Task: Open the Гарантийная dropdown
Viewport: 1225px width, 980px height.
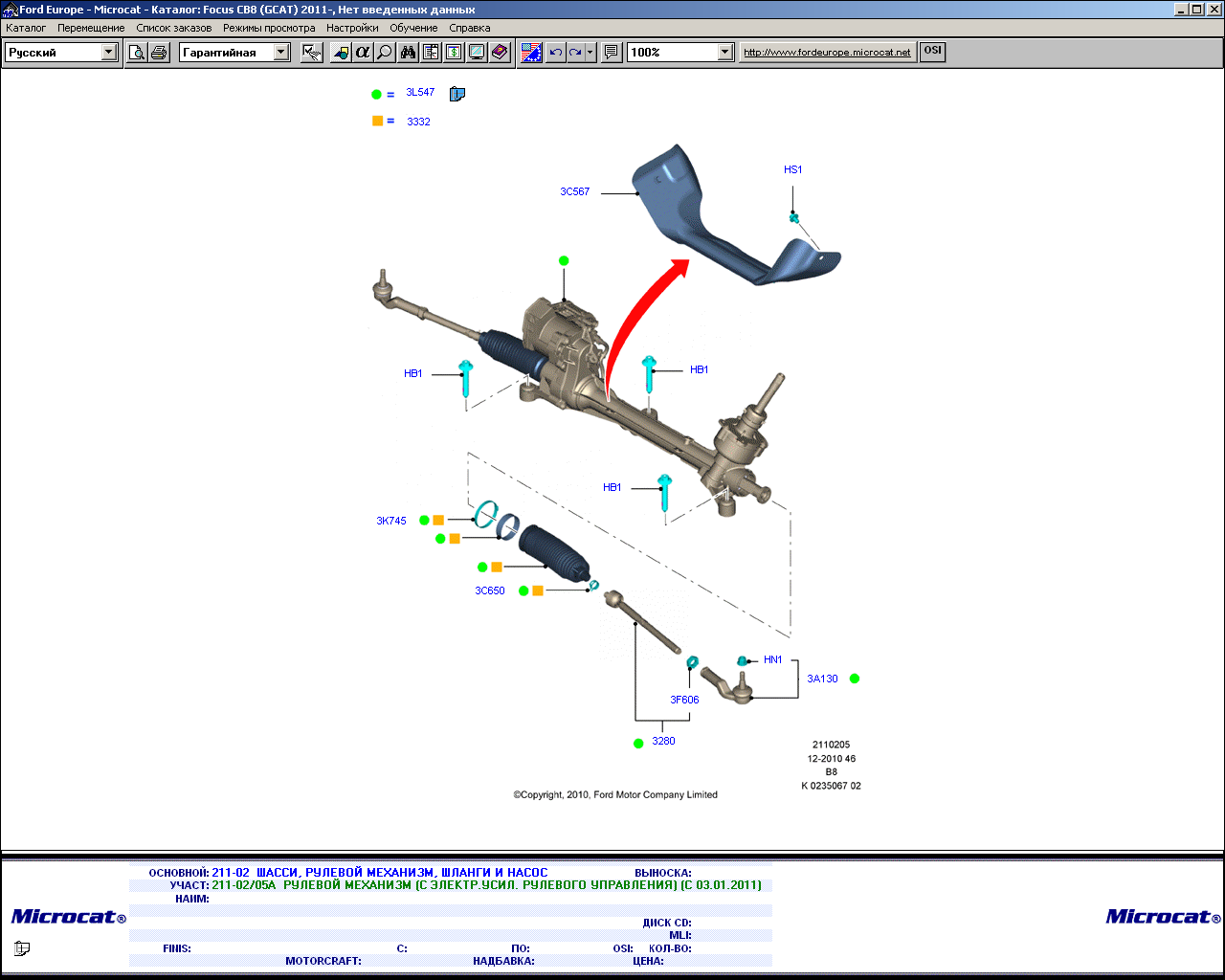Action: pyautogui.click(x=281, y=53)
